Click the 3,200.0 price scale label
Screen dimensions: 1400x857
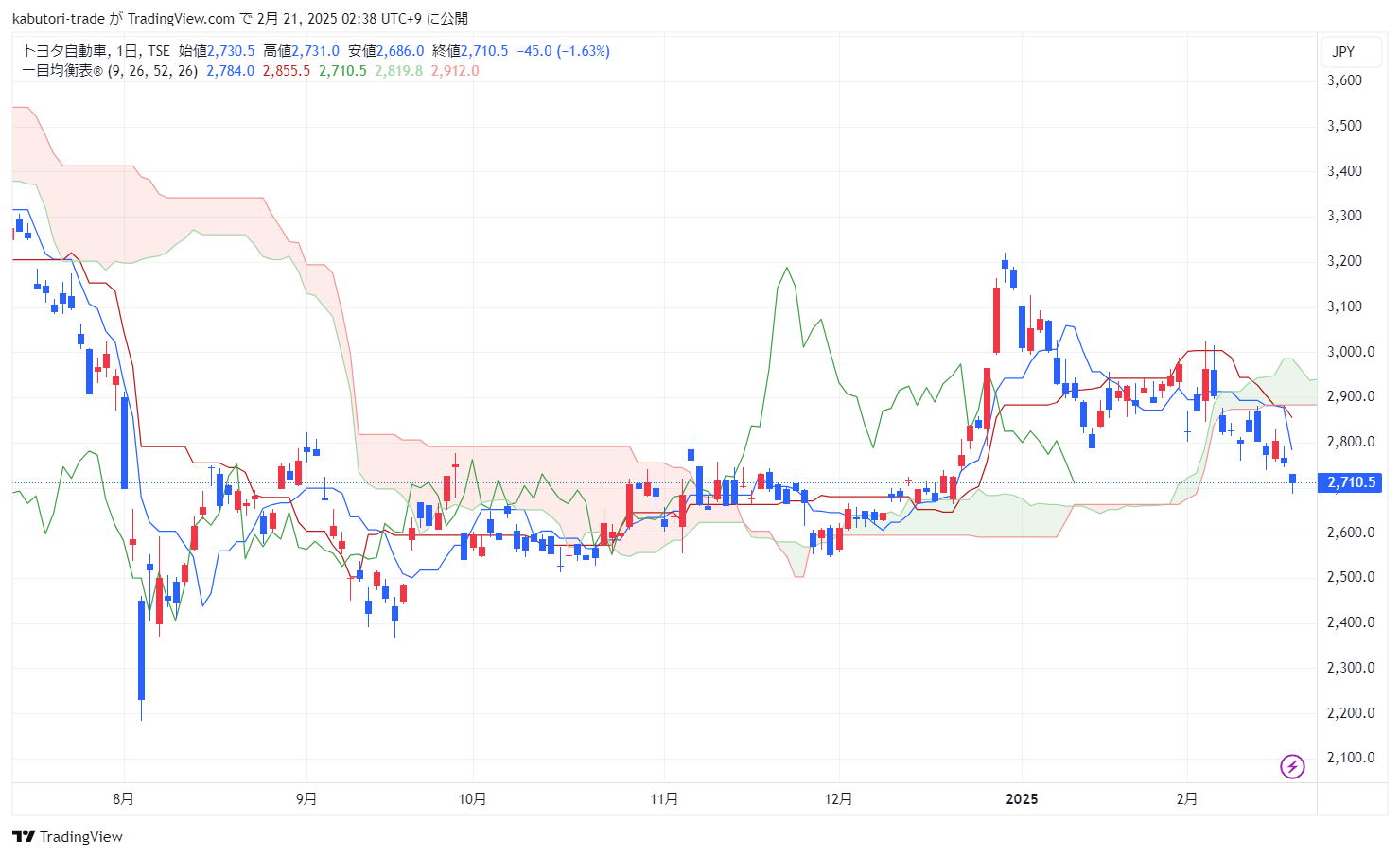click(x=1345, y=261)
